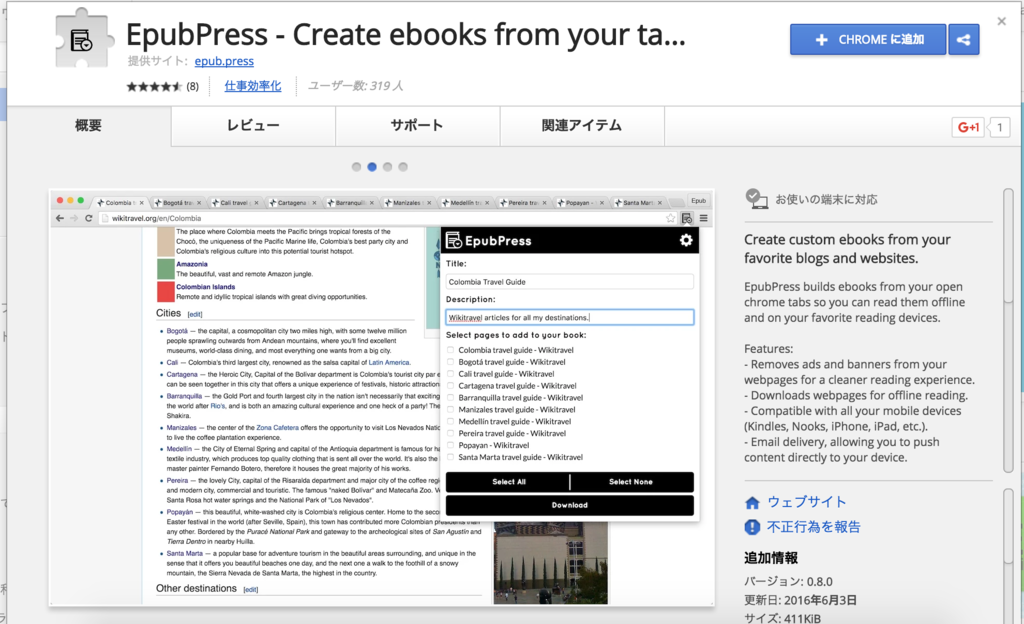The height and width of the screenshot is (624, 1024).
Task: Open the 仕事効率化 category link
Action: [253, 86]
